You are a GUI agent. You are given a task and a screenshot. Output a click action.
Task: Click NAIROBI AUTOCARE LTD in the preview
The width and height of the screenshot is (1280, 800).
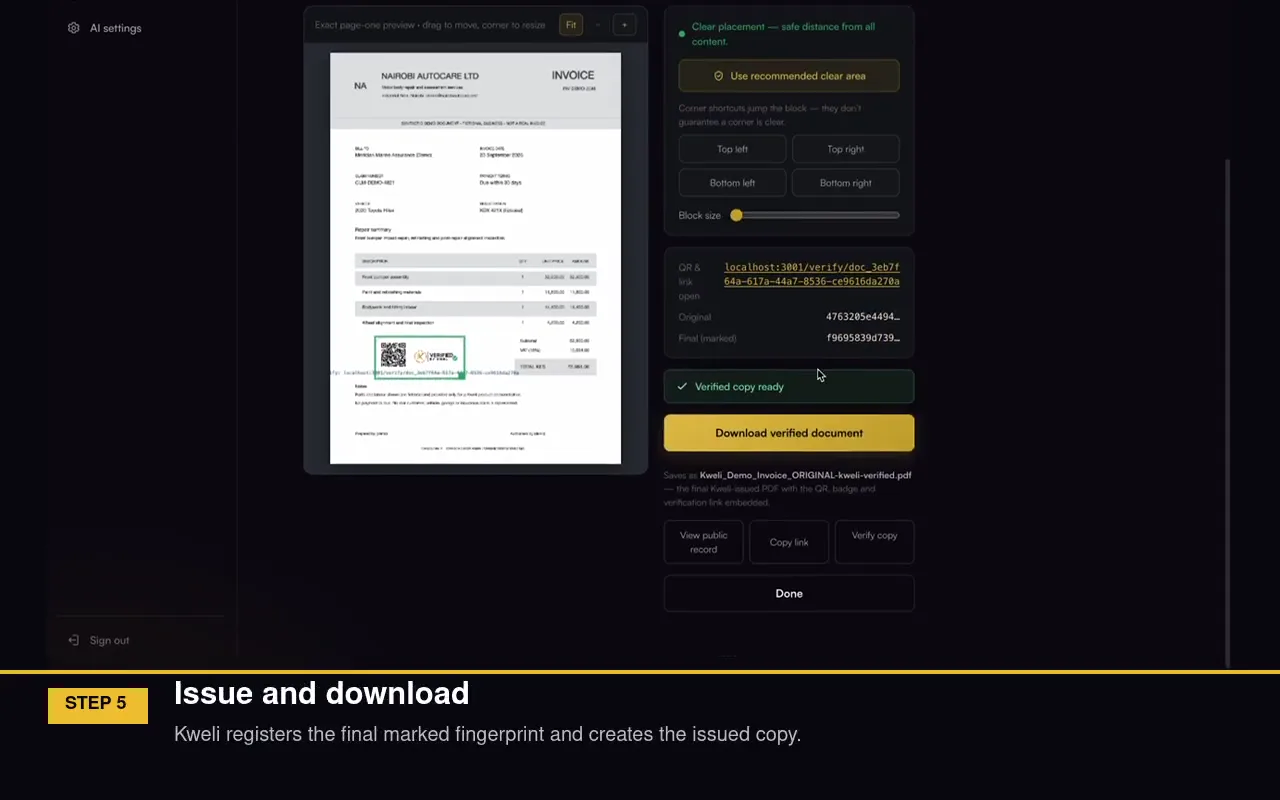click(x=430, y=76)
